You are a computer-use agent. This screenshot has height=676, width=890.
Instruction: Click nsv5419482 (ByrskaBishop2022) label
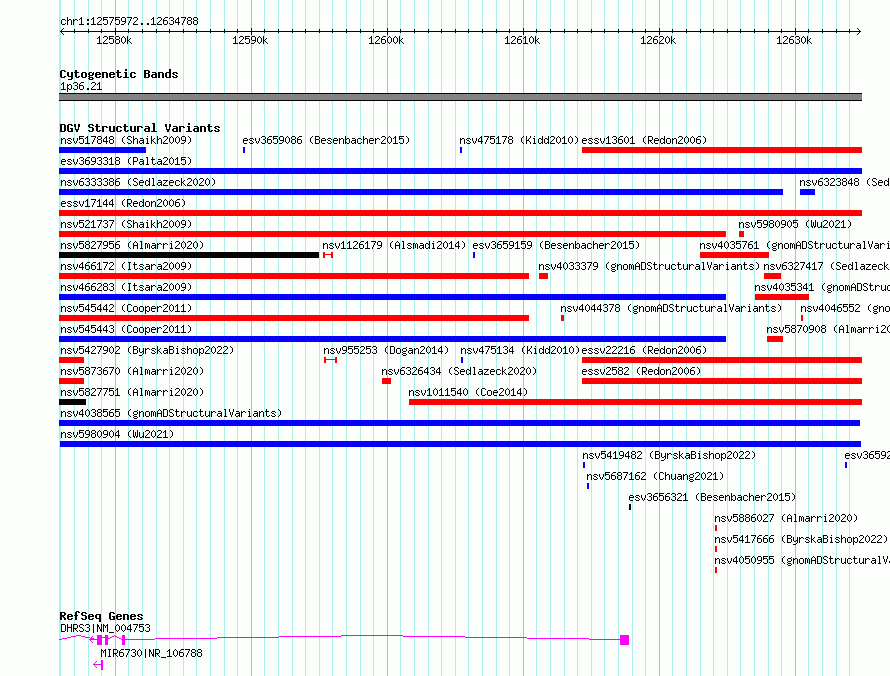(x=669, y=455)
